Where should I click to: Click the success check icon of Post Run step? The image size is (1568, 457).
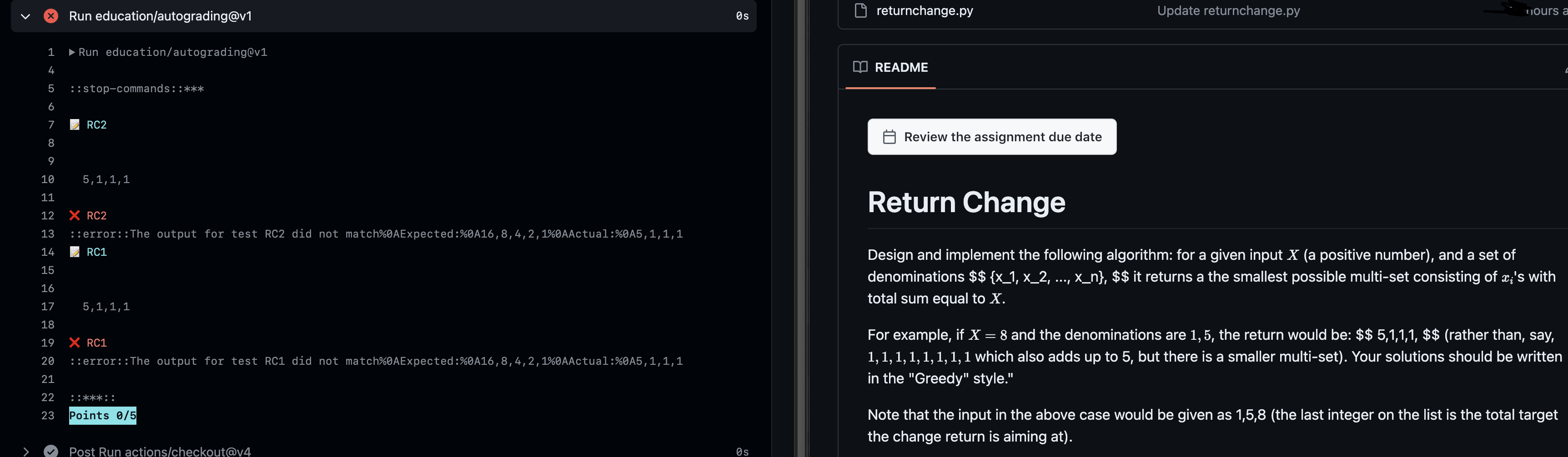pyautogui.click(x=51, y=451)
